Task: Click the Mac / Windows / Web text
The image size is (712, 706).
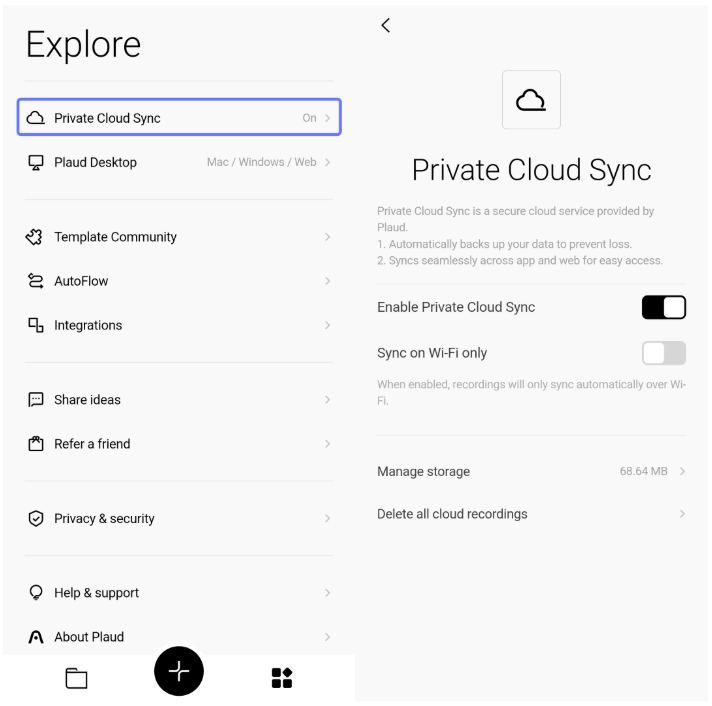Action: pyautogui.click(x=262, y=162)
